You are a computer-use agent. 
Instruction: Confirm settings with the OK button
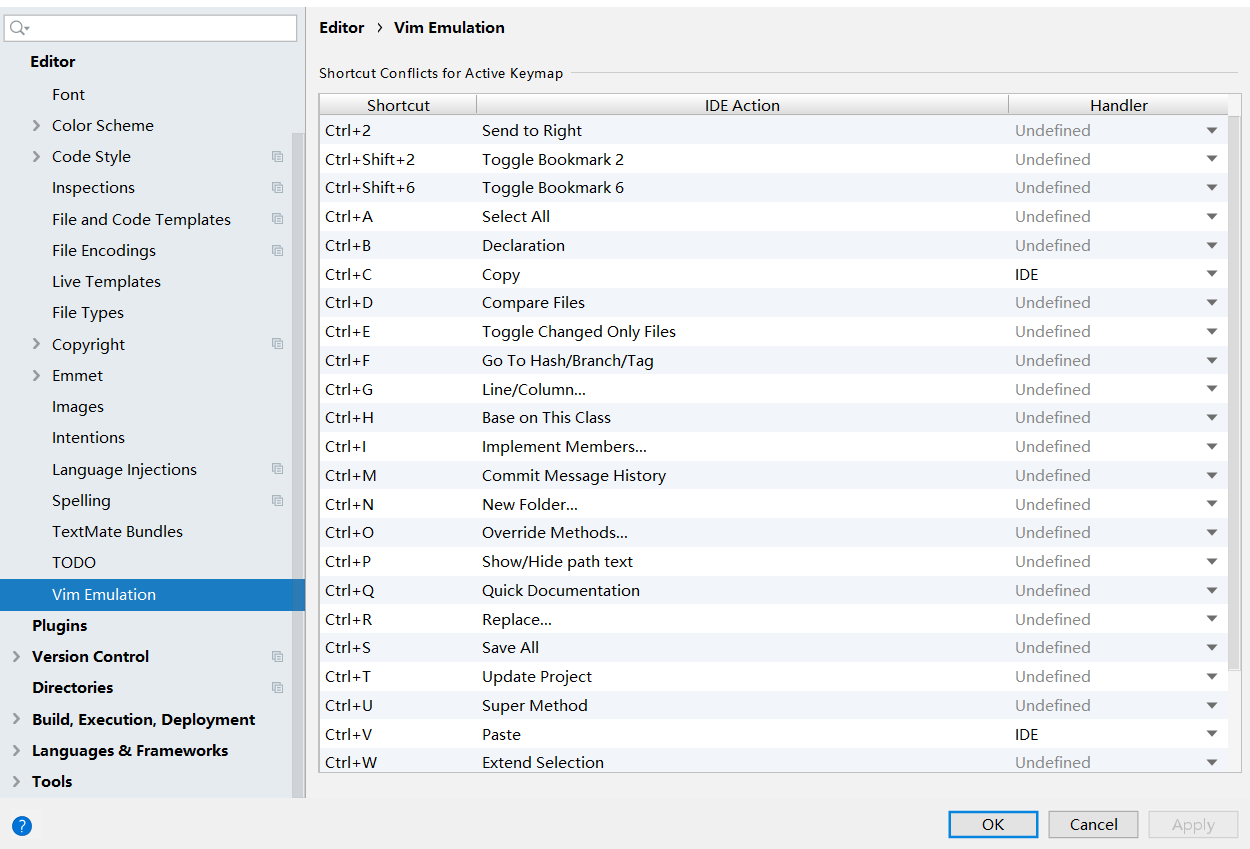click(x=993, y=824)
